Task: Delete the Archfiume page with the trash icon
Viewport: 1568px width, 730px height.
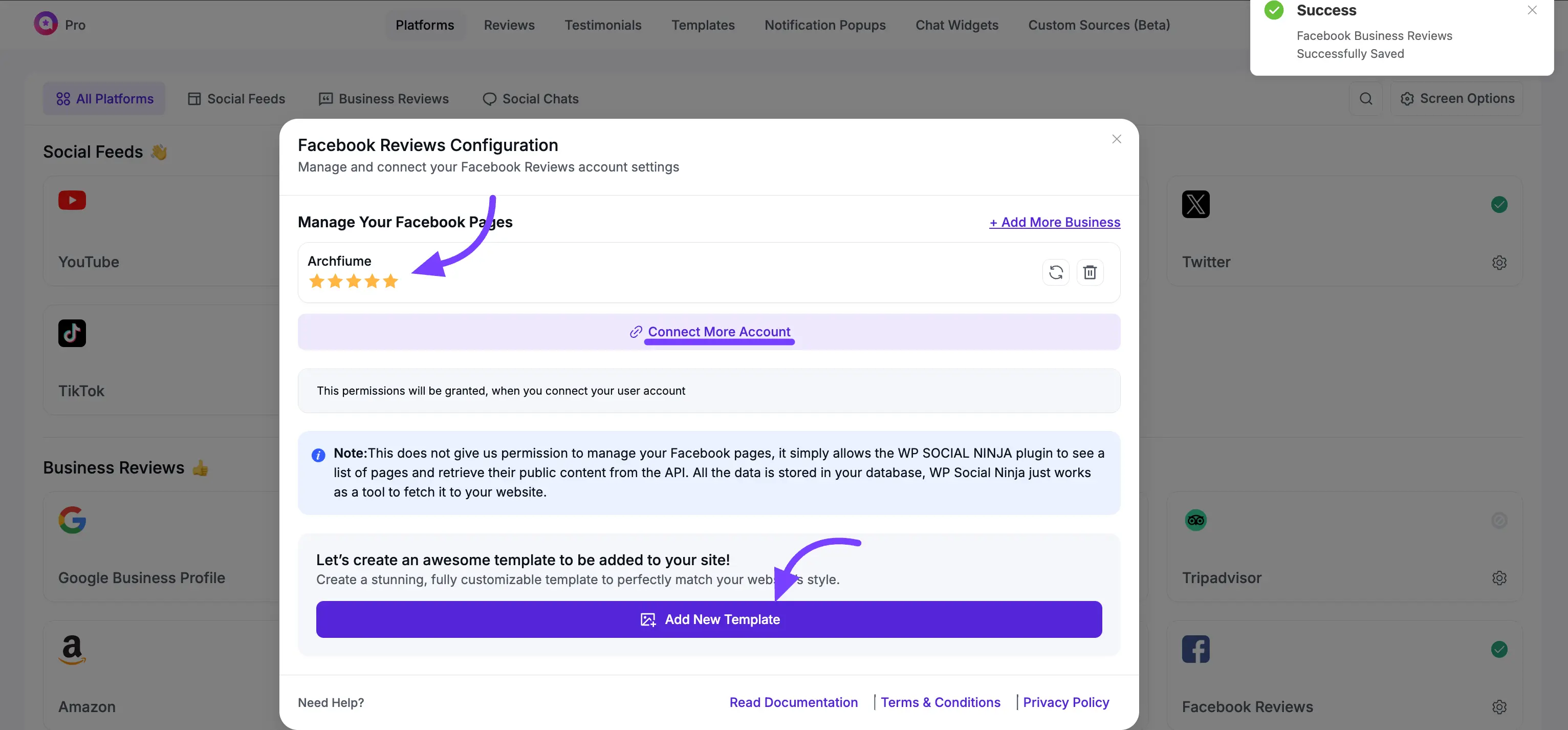Action: (x=1090, y=272)
